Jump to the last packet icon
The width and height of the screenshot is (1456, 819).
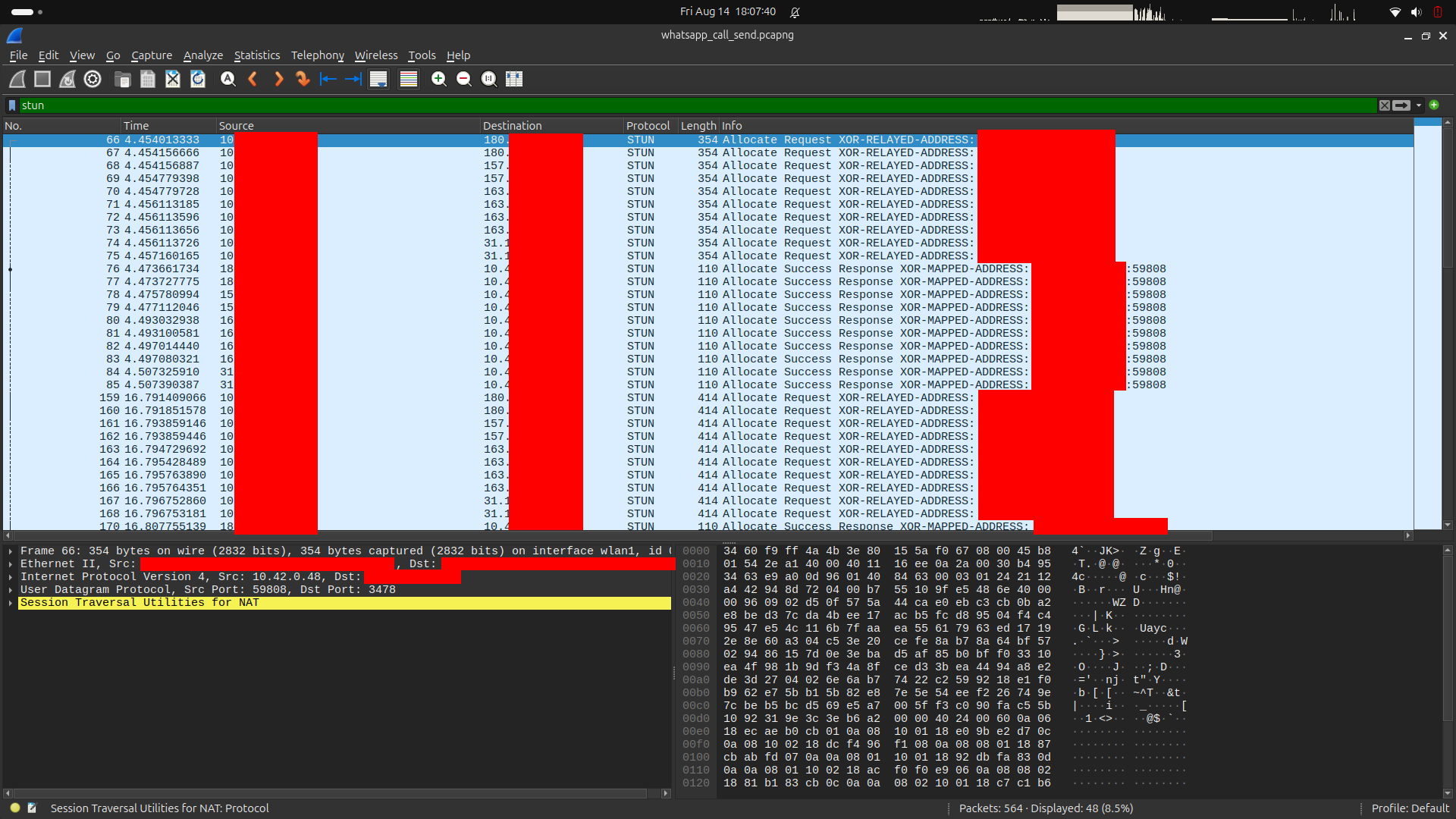point(353,79)
